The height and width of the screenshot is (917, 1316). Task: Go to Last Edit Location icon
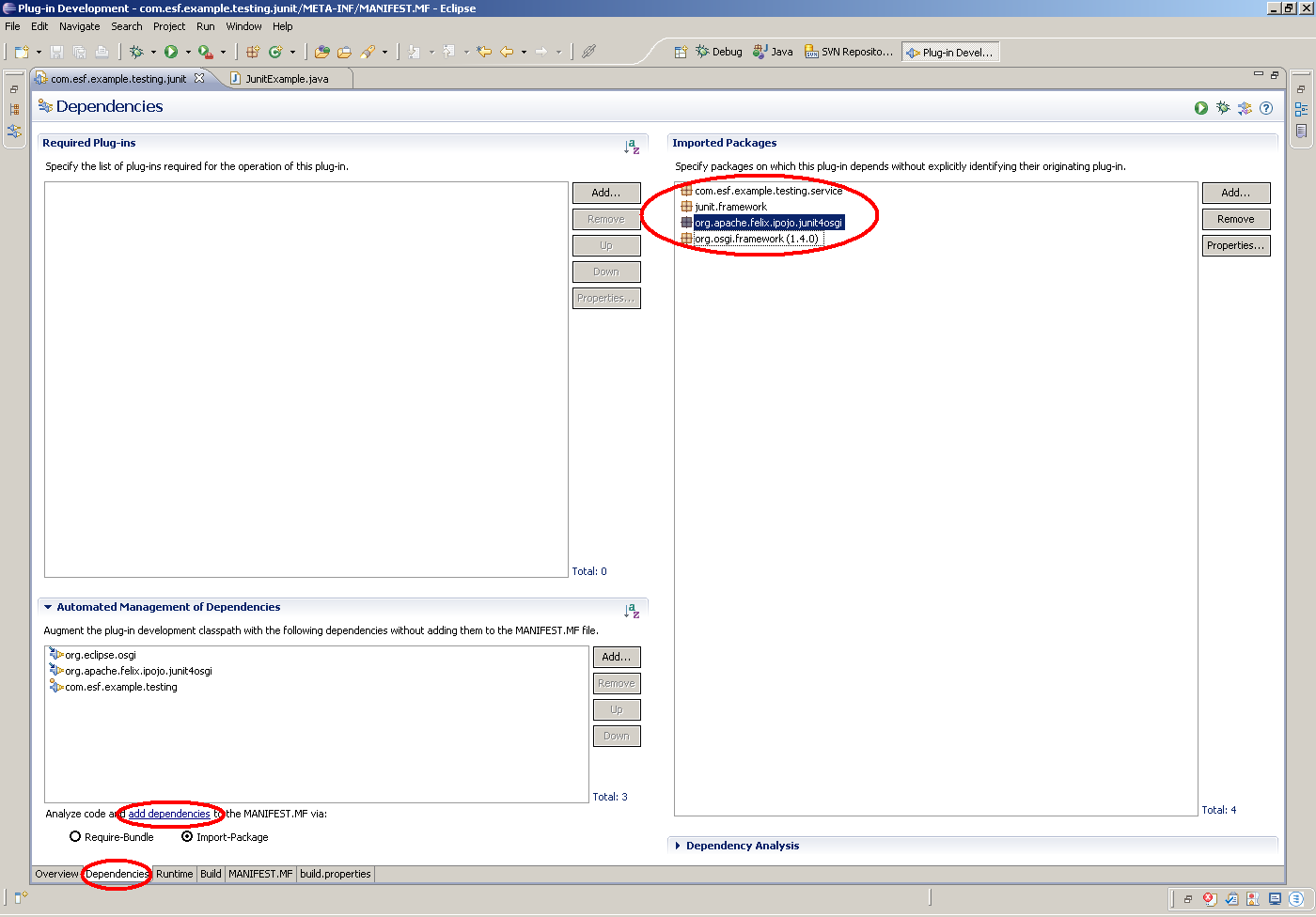coord(484,52)
